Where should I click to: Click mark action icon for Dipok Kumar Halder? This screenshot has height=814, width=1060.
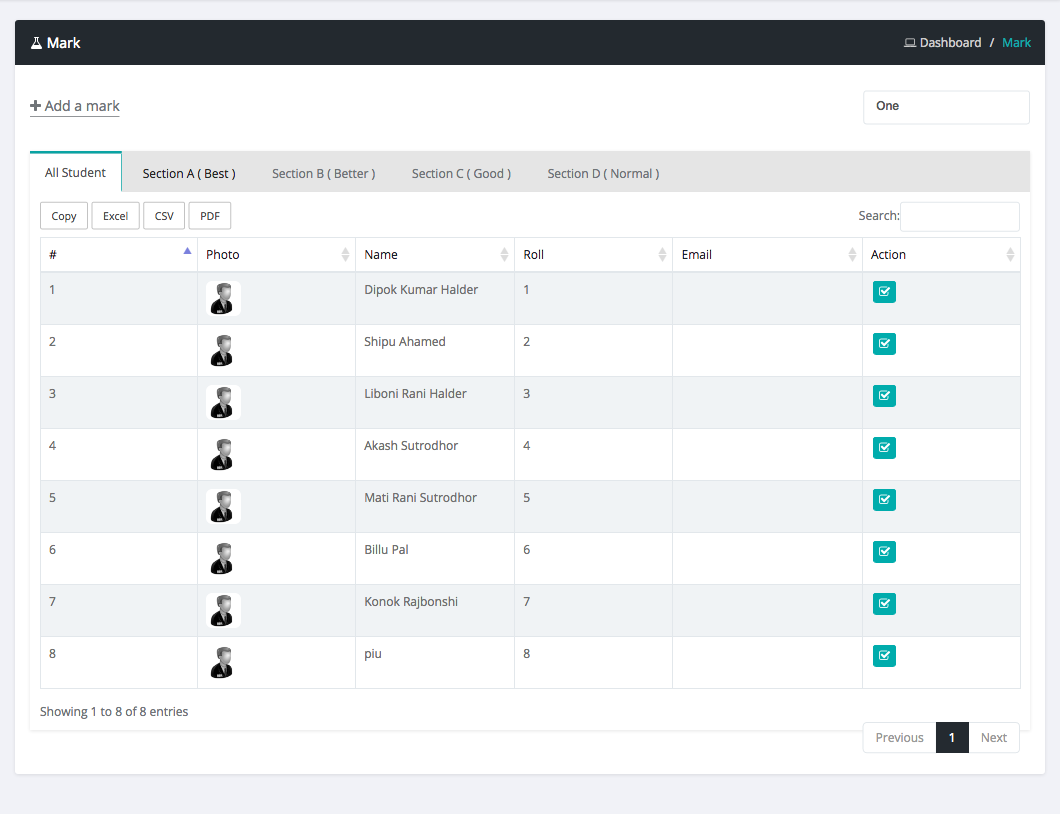point(884,292)
